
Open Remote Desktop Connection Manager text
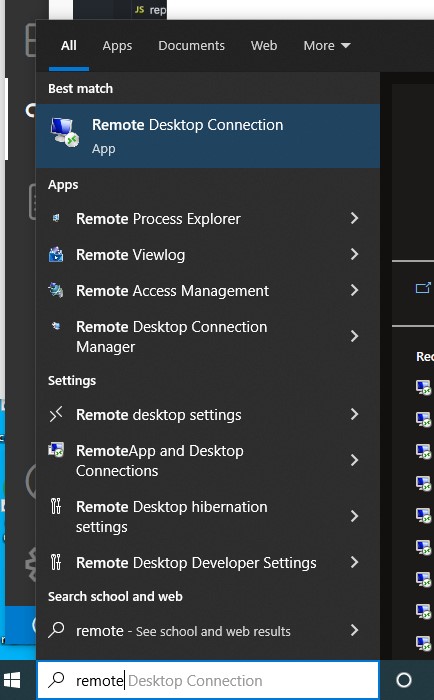click(x=171, y=337)
